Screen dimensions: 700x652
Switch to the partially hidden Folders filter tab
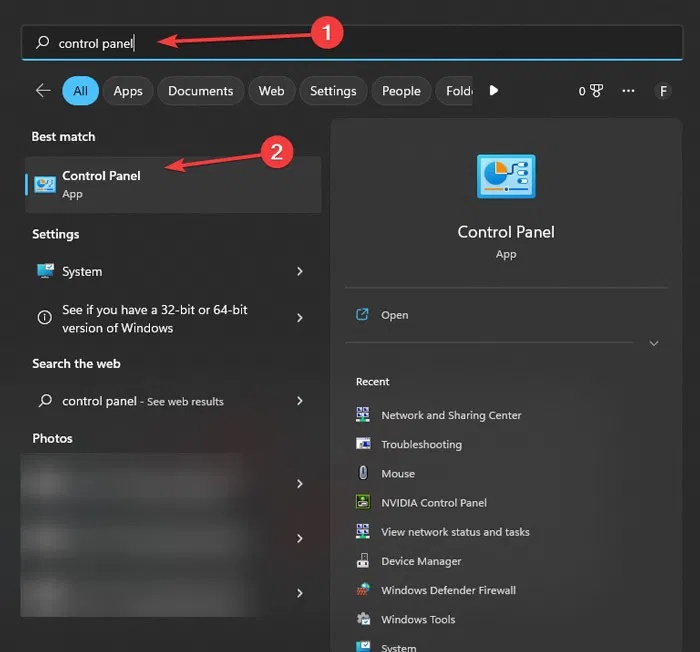point(454,91)
